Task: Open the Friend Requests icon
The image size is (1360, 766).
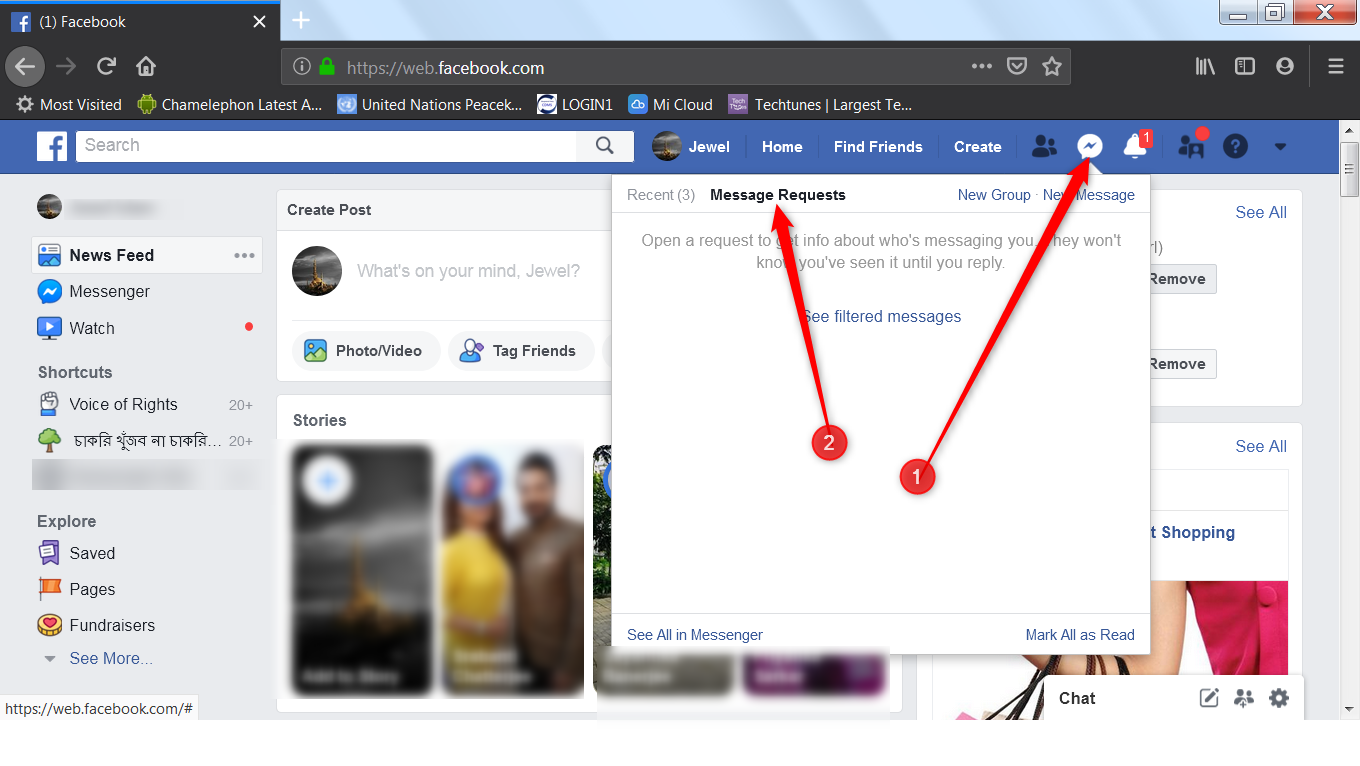Action: click(1044, 146)
